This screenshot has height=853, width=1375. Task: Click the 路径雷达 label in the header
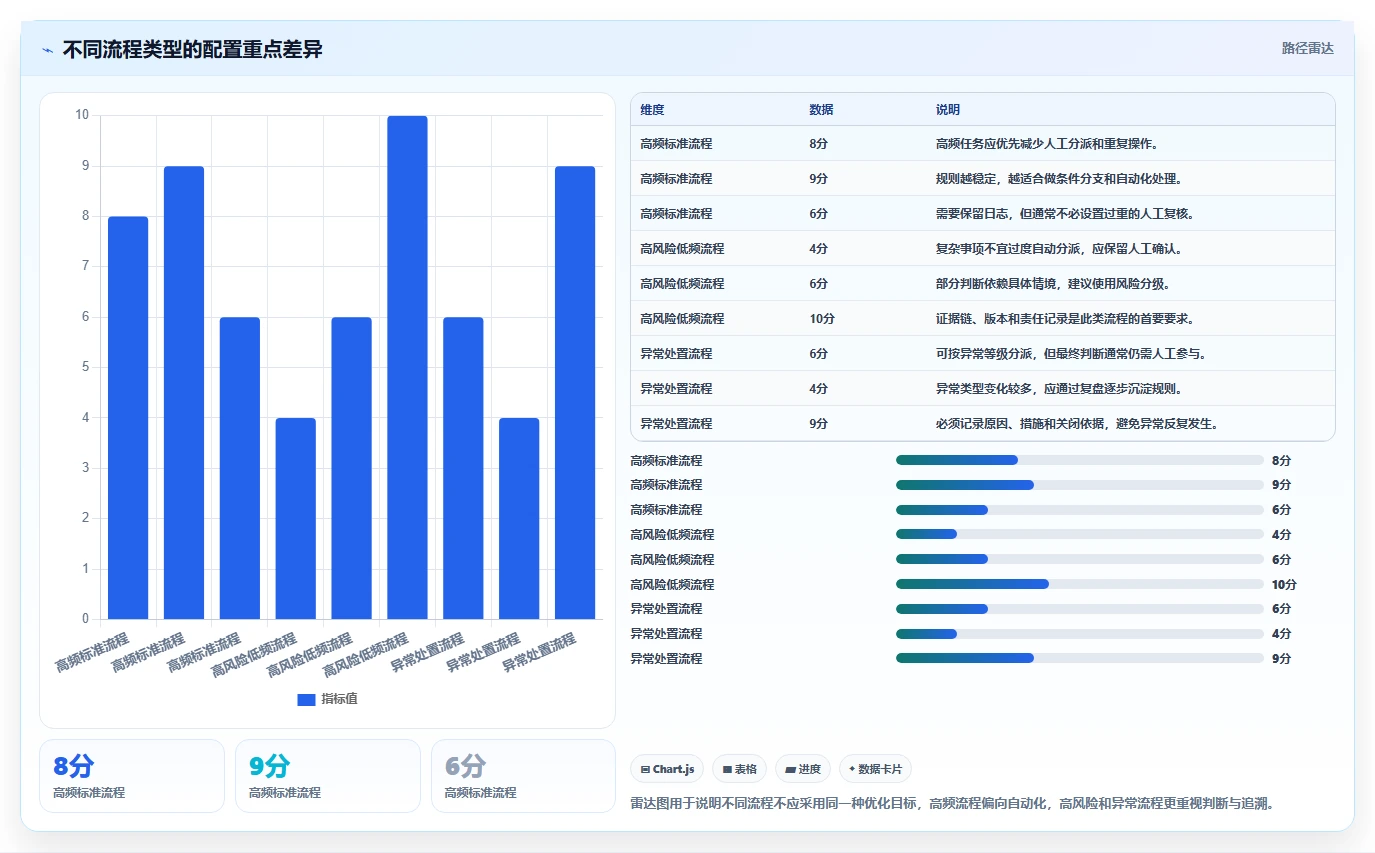coord(1307,48)
